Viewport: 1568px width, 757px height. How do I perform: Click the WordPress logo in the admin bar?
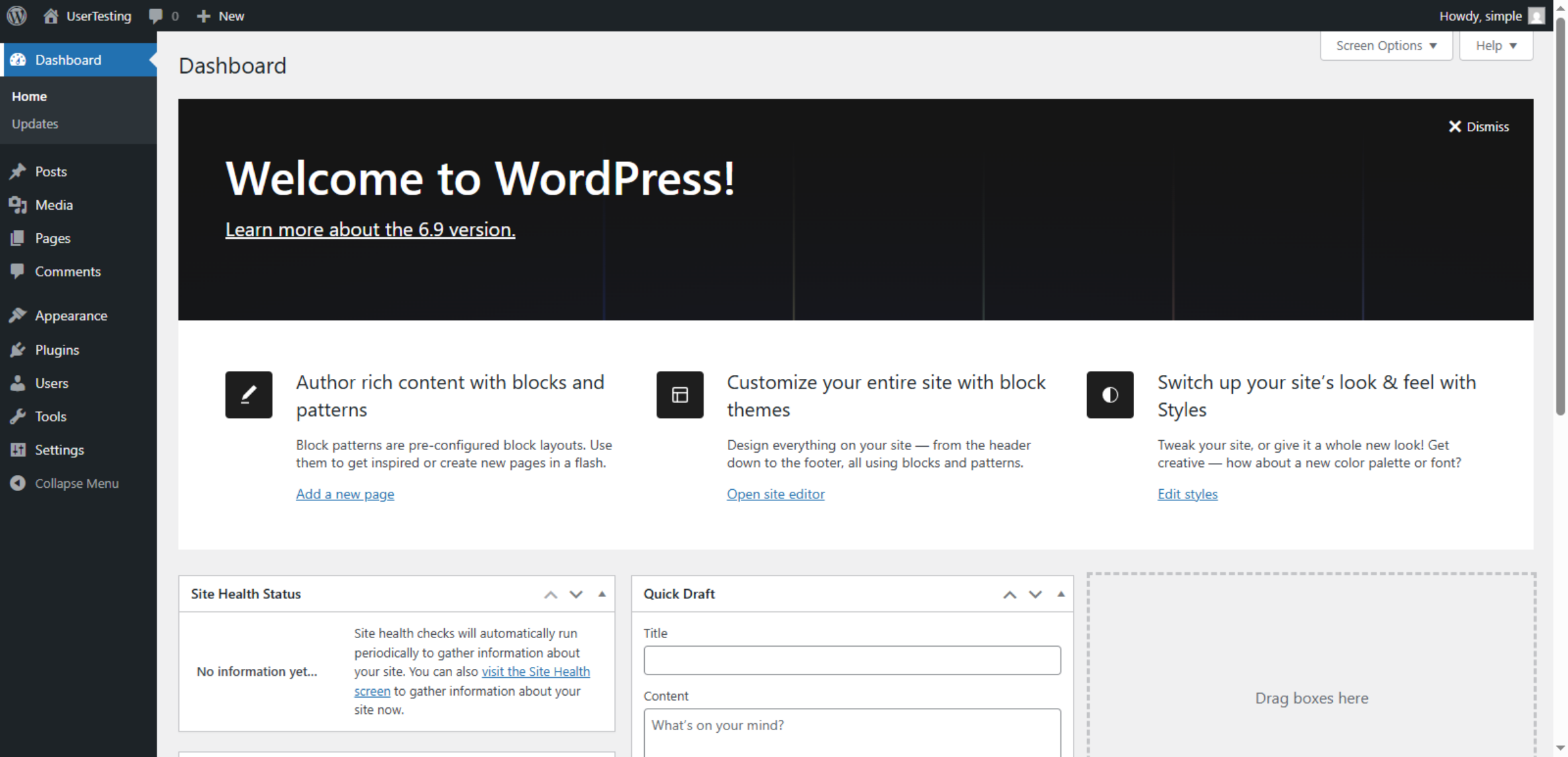[16, 15]
